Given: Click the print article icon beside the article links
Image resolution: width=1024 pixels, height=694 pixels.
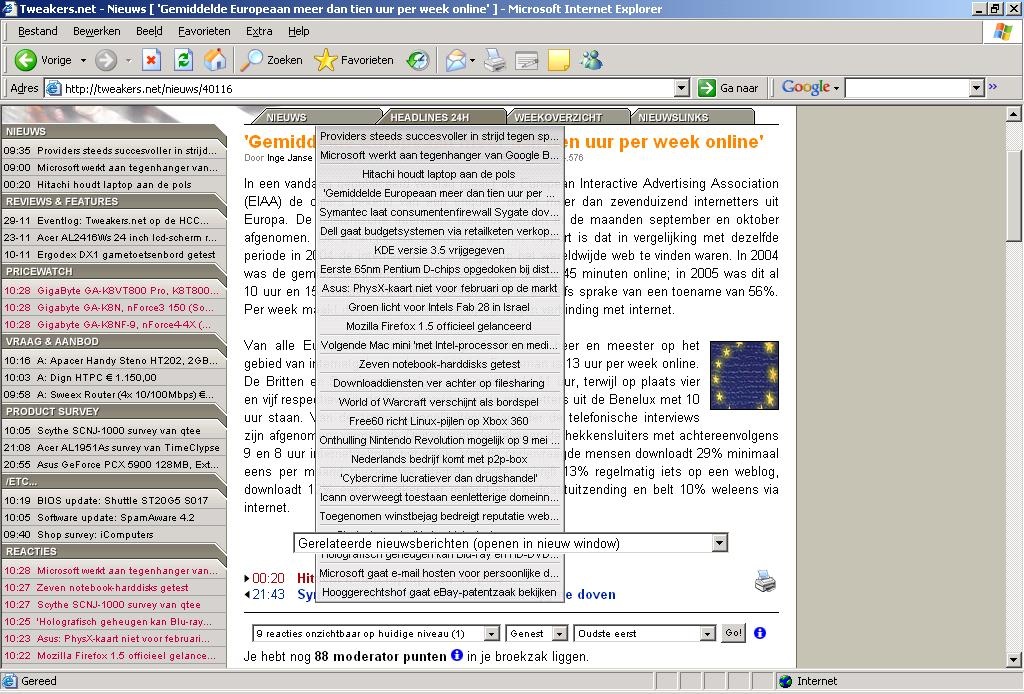Looking at the screenshot, I should (765, 580).
